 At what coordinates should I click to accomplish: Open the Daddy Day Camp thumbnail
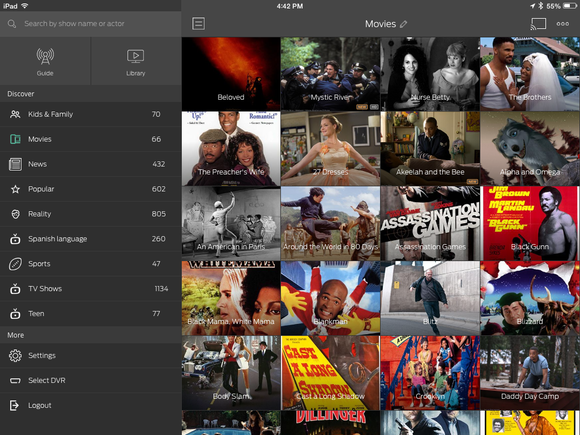(x=530, y=372)
